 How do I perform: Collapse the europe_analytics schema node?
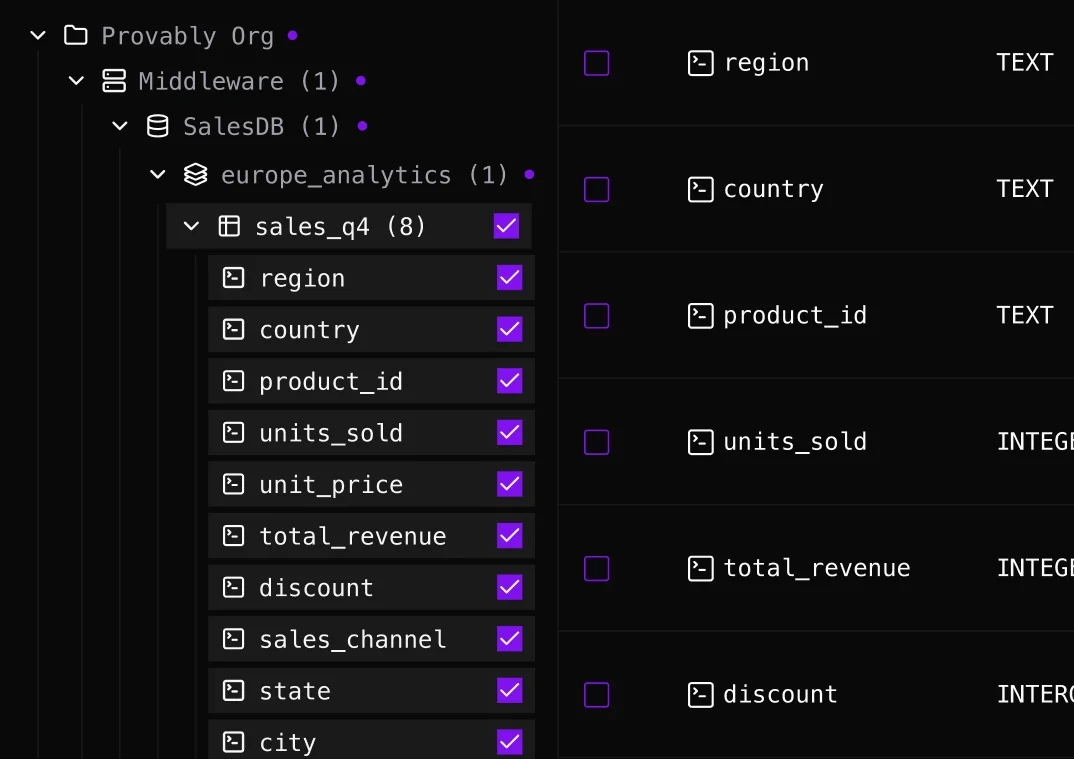pos(156,174)
